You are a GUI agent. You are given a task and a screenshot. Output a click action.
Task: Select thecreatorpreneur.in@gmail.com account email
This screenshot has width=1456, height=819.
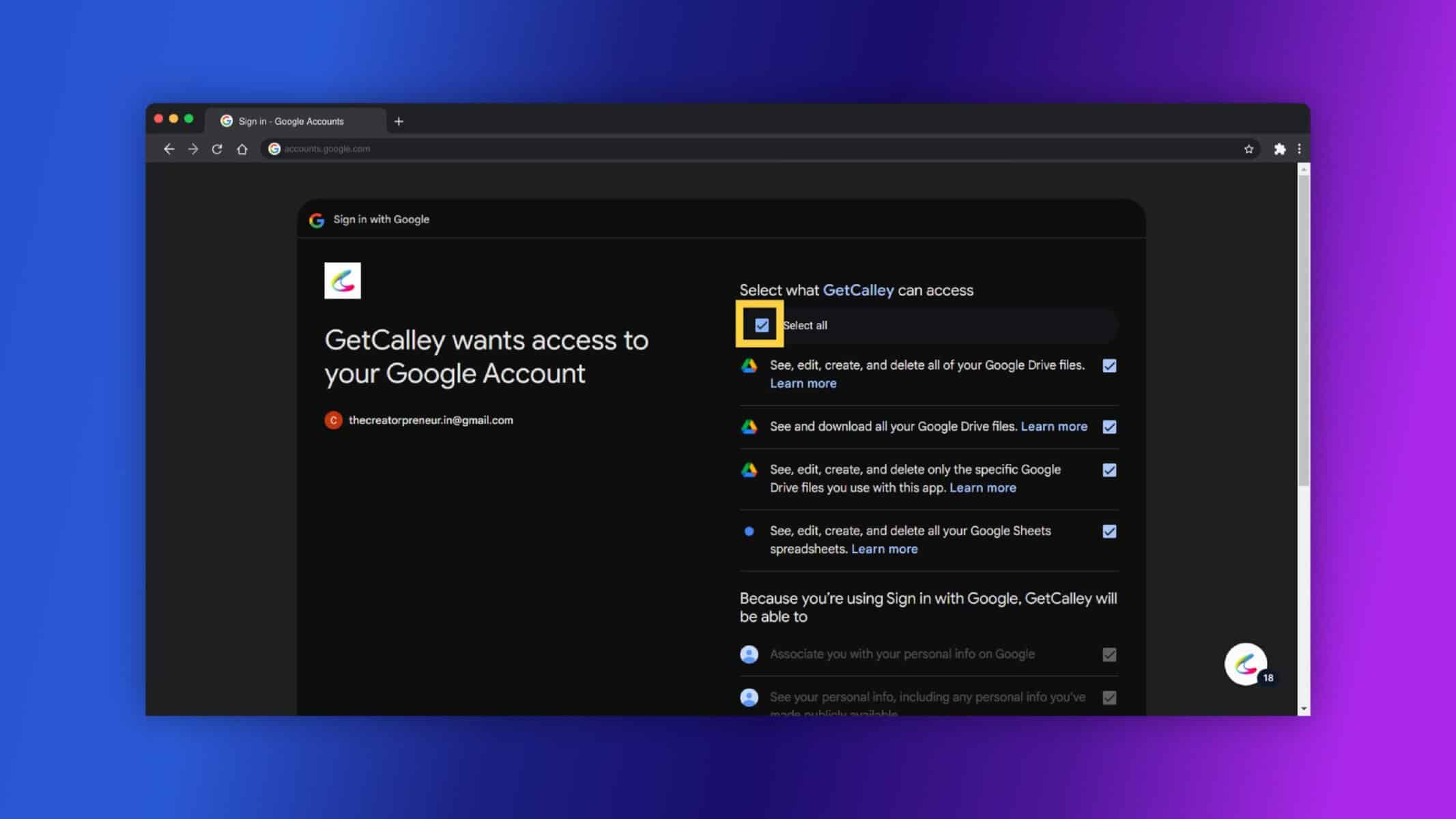click(431, 420)
